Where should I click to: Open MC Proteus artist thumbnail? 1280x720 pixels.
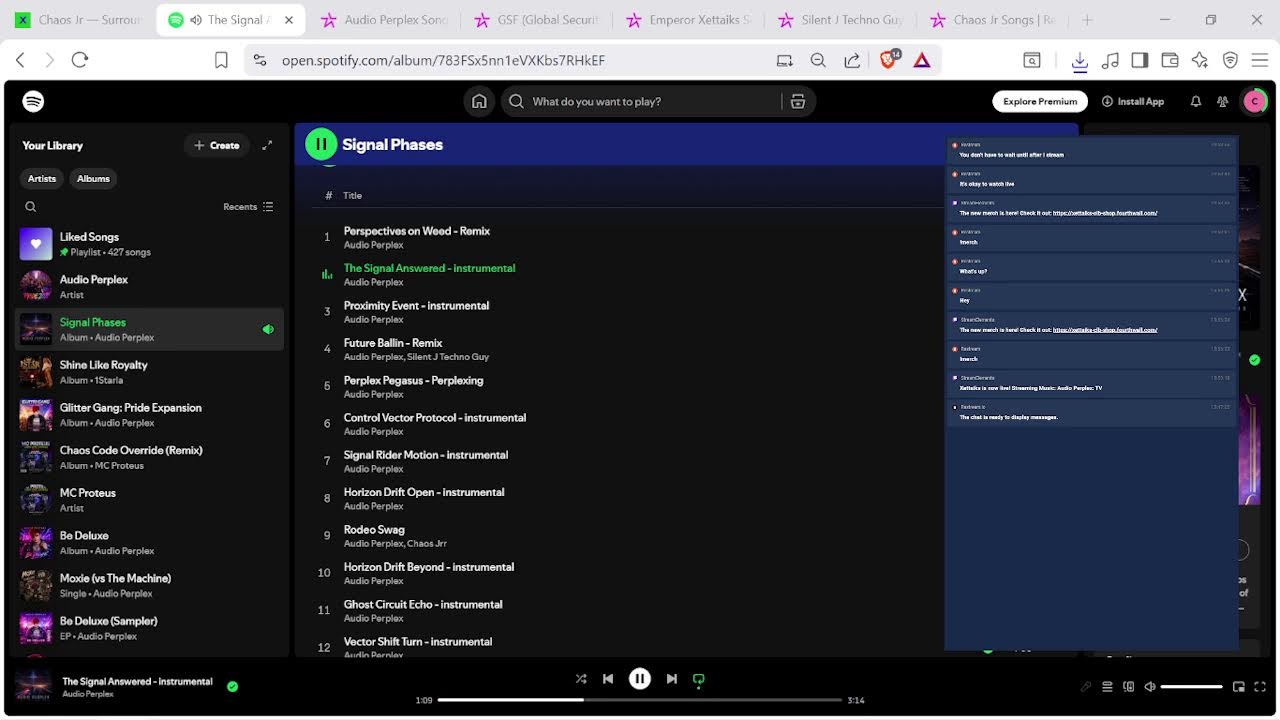[36, 500]
